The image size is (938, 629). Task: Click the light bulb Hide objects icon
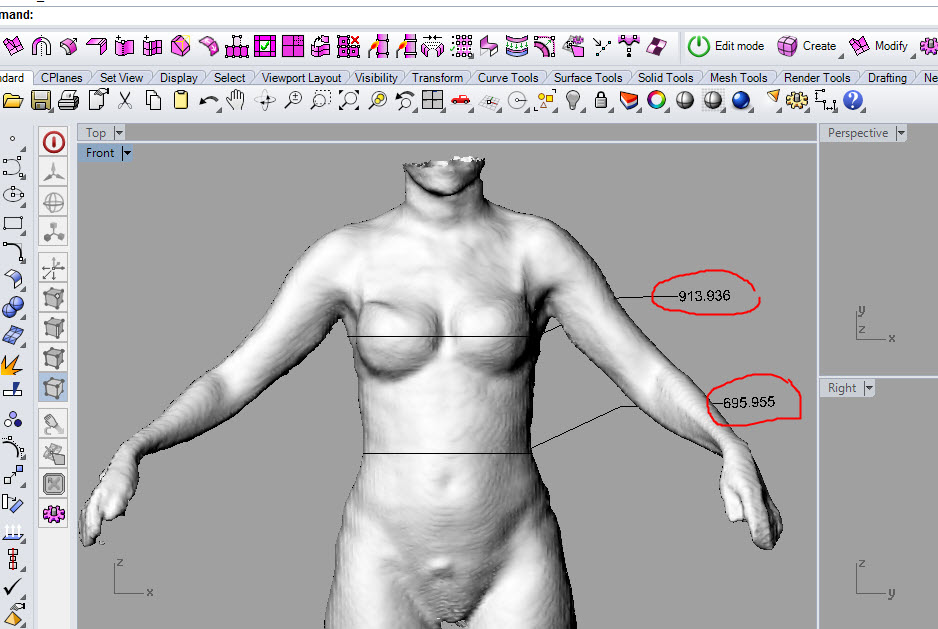coord(573,100)
